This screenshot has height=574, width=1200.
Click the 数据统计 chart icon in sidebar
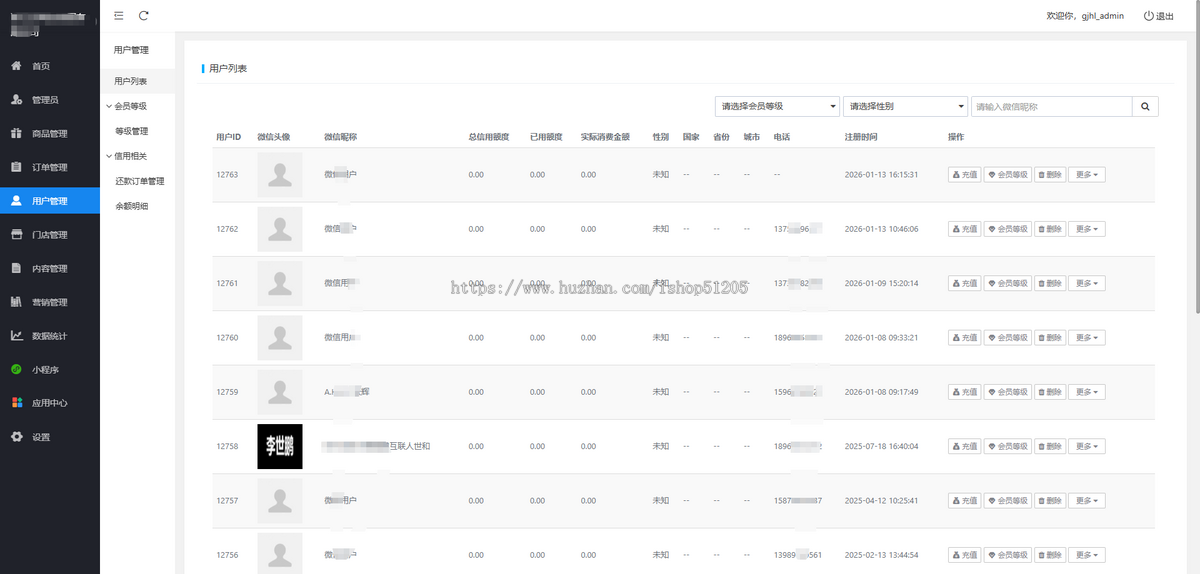click(16, 336)
